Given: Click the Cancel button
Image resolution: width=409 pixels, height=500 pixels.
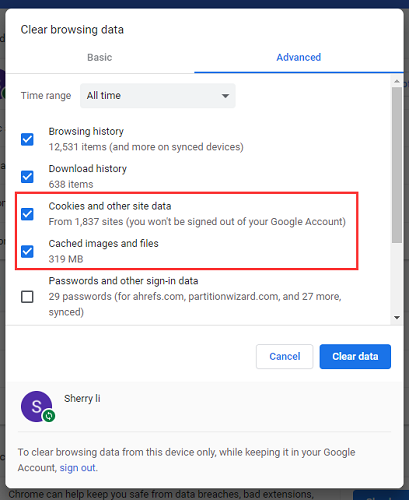Looking at the screenshot, I should tap(285, 356).
